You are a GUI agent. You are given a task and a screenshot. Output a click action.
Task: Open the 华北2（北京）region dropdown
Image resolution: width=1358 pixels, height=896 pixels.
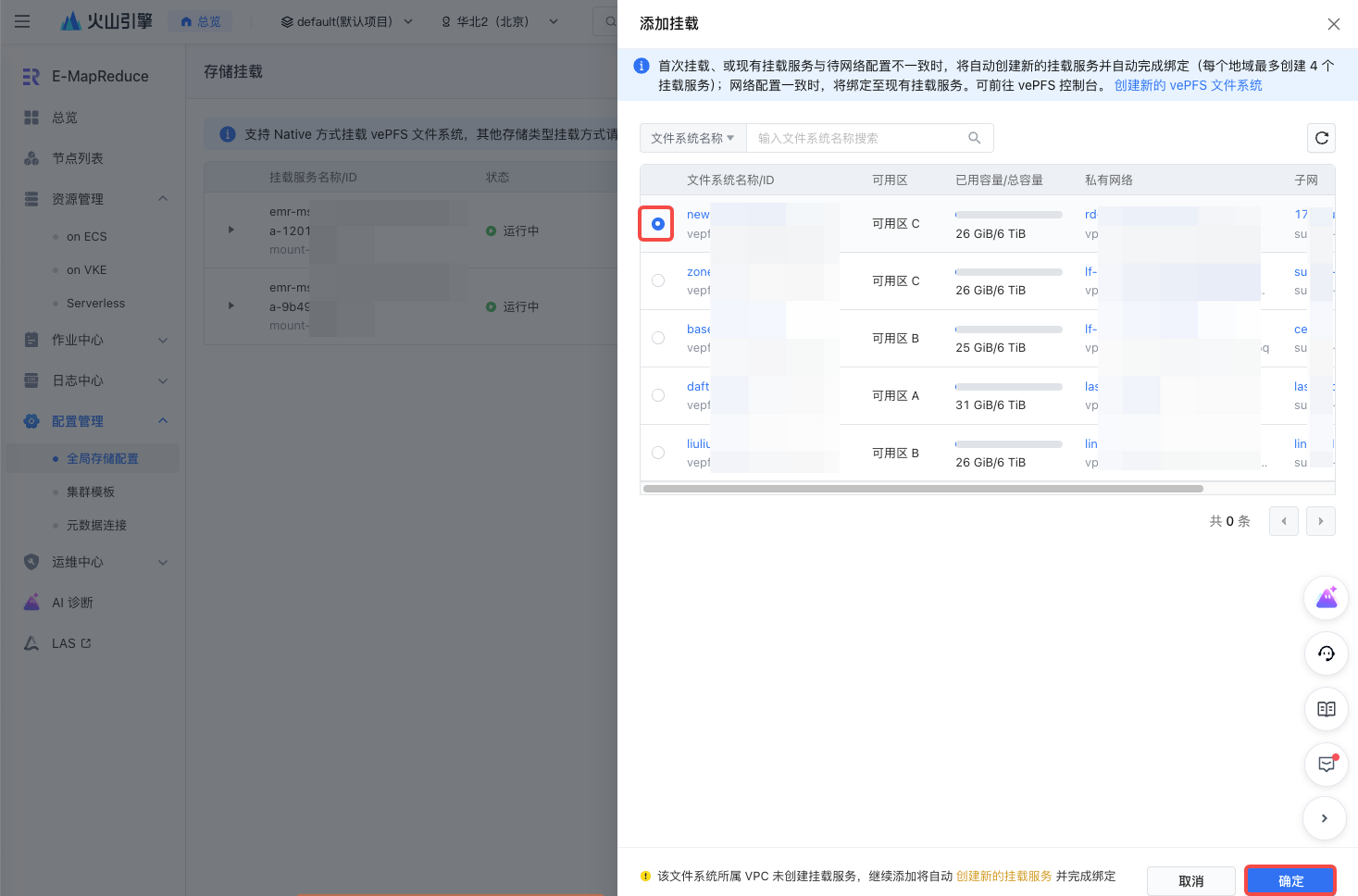click(x=500, y=21)
